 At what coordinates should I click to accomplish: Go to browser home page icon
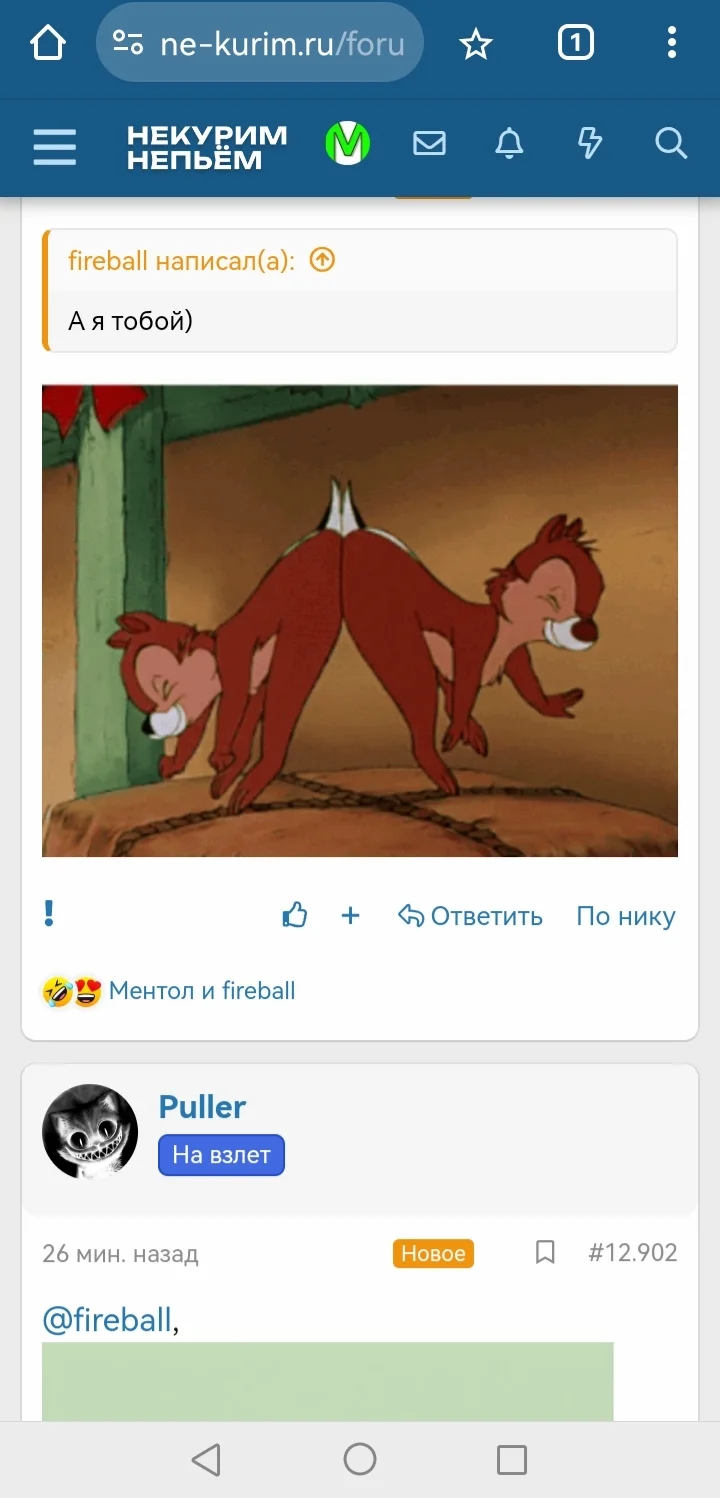point(48,43)
